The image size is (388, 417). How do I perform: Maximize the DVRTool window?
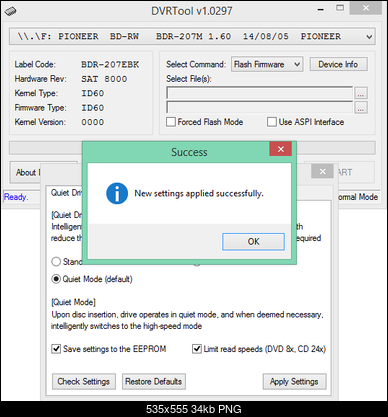point(340,8)
